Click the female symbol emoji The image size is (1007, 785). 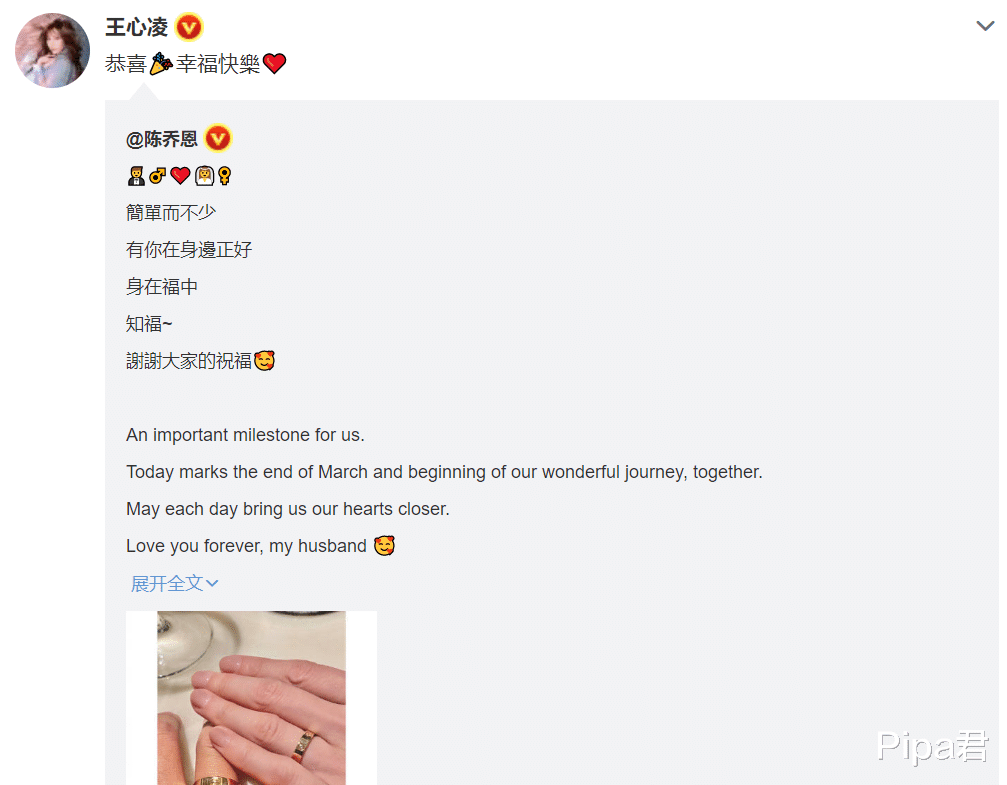(x=224, y=176)
